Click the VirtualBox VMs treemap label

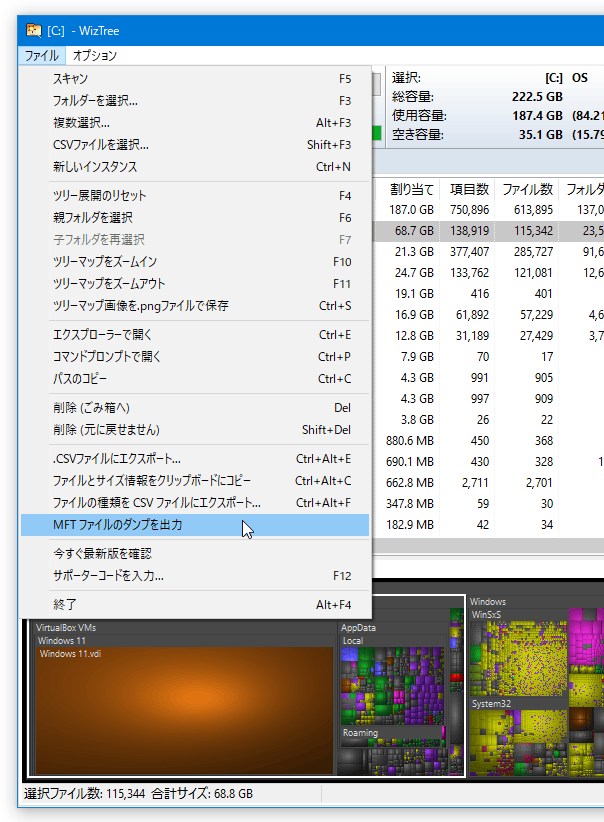pyautogui.click(x=66, y=628)
